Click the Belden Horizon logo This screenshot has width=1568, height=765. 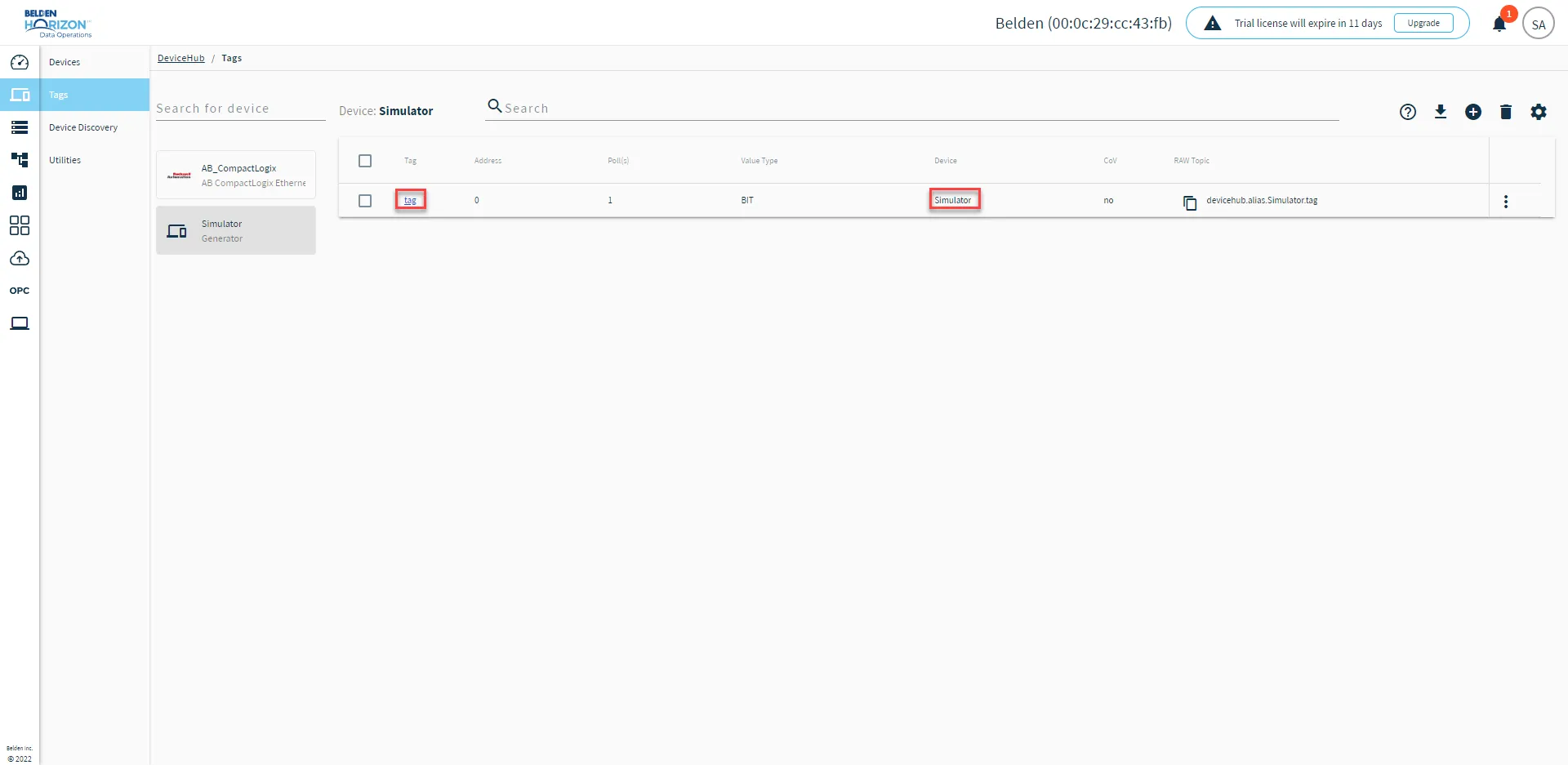(57, 24)
